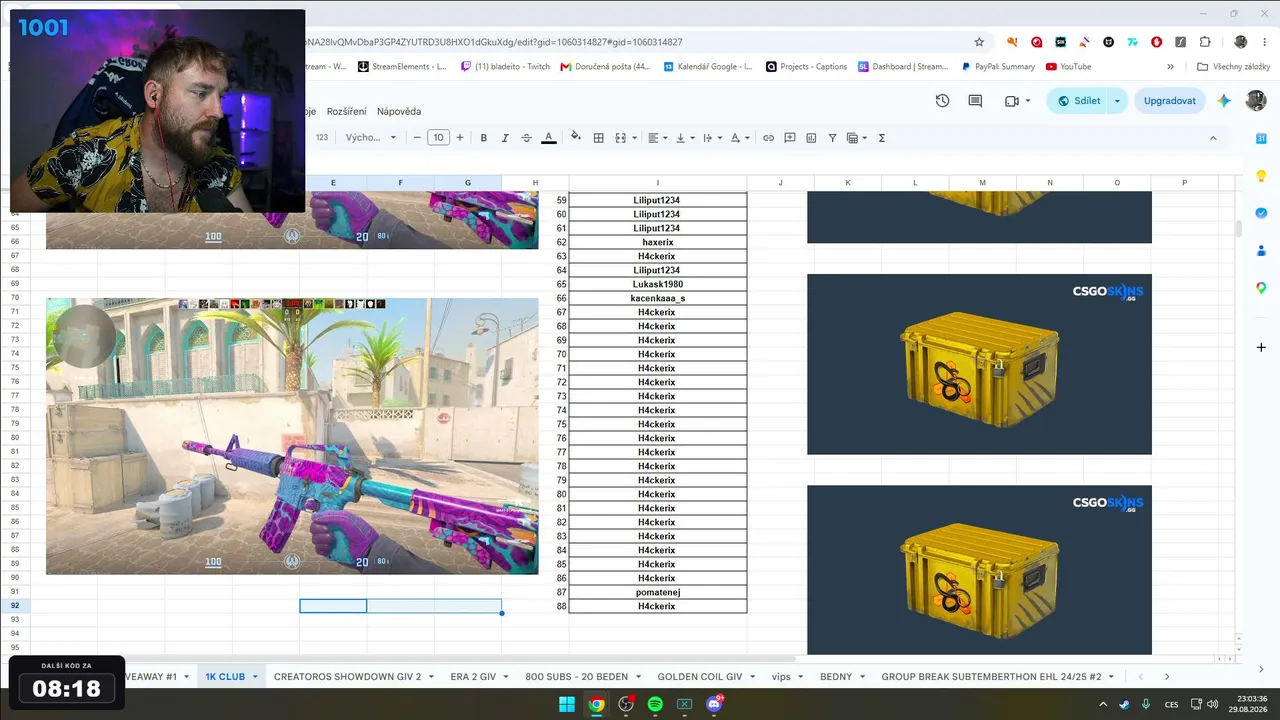Open Spotify from the Windows taskbar
The width and height of the screenshot is (1280, 720).
(x=655, y=704)
